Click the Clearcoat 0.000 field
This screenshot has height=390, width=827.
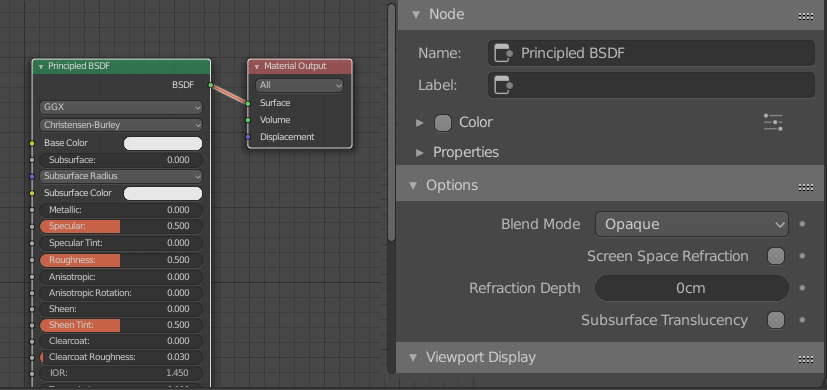click(121, 341)
